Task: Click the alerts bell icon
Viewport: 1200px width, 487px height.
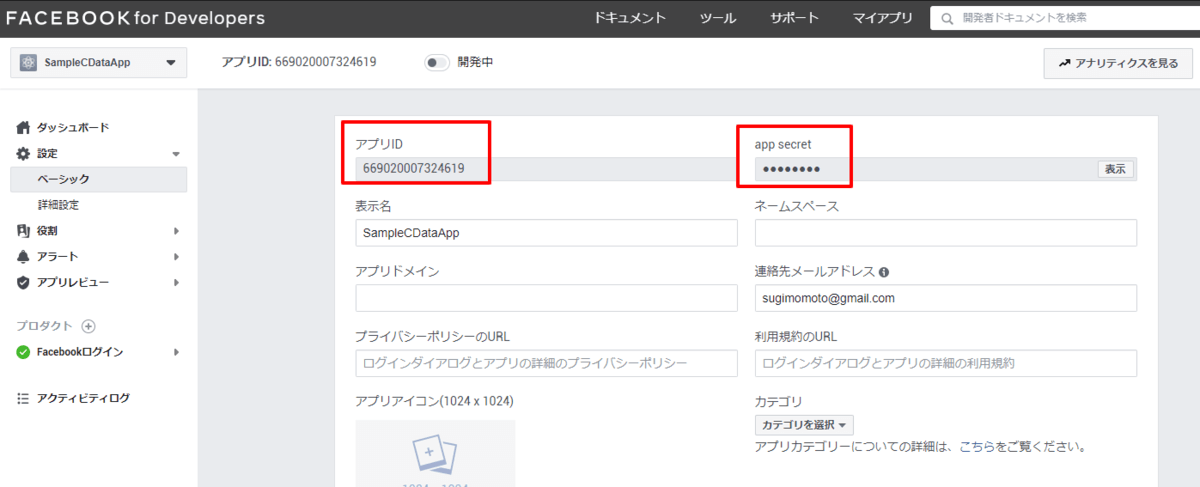Action: point(24,257)
